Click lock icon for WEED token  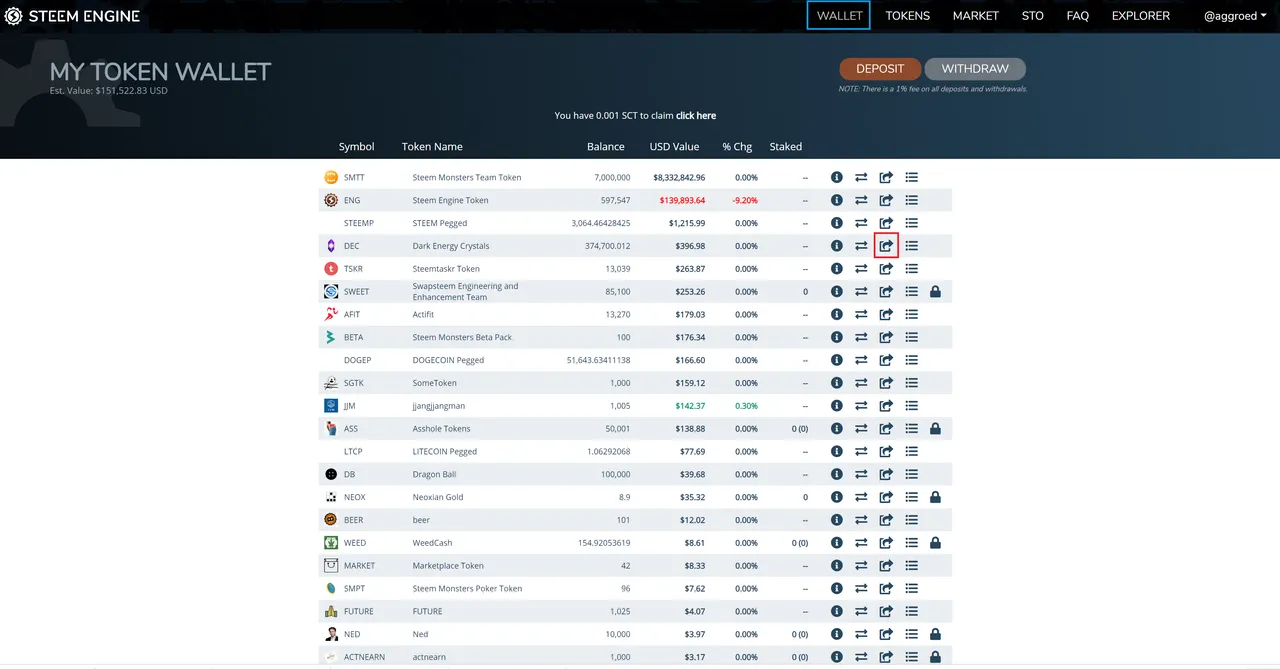(x=935, y=543)
